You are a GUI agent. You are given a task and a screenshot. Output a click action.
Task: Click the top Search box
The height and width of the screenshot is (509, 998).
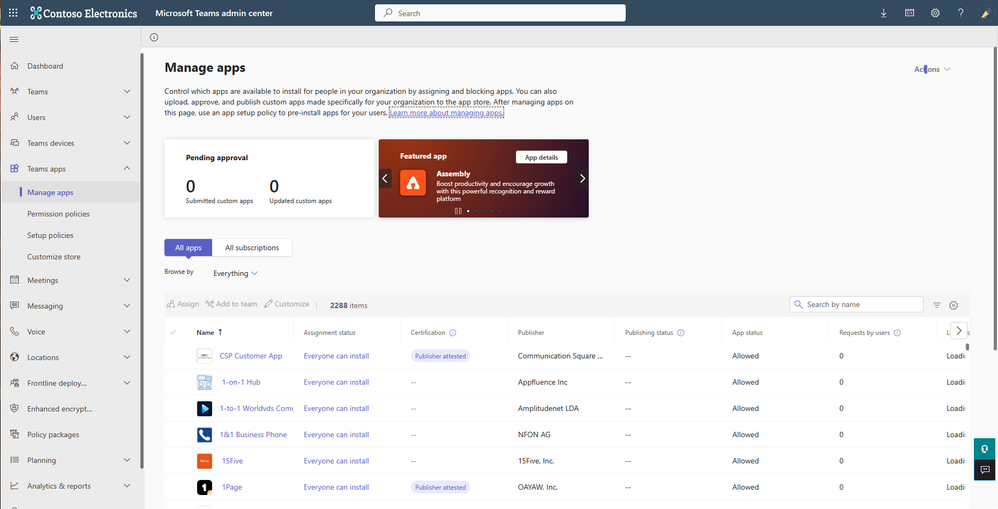(x=500, y=13)
